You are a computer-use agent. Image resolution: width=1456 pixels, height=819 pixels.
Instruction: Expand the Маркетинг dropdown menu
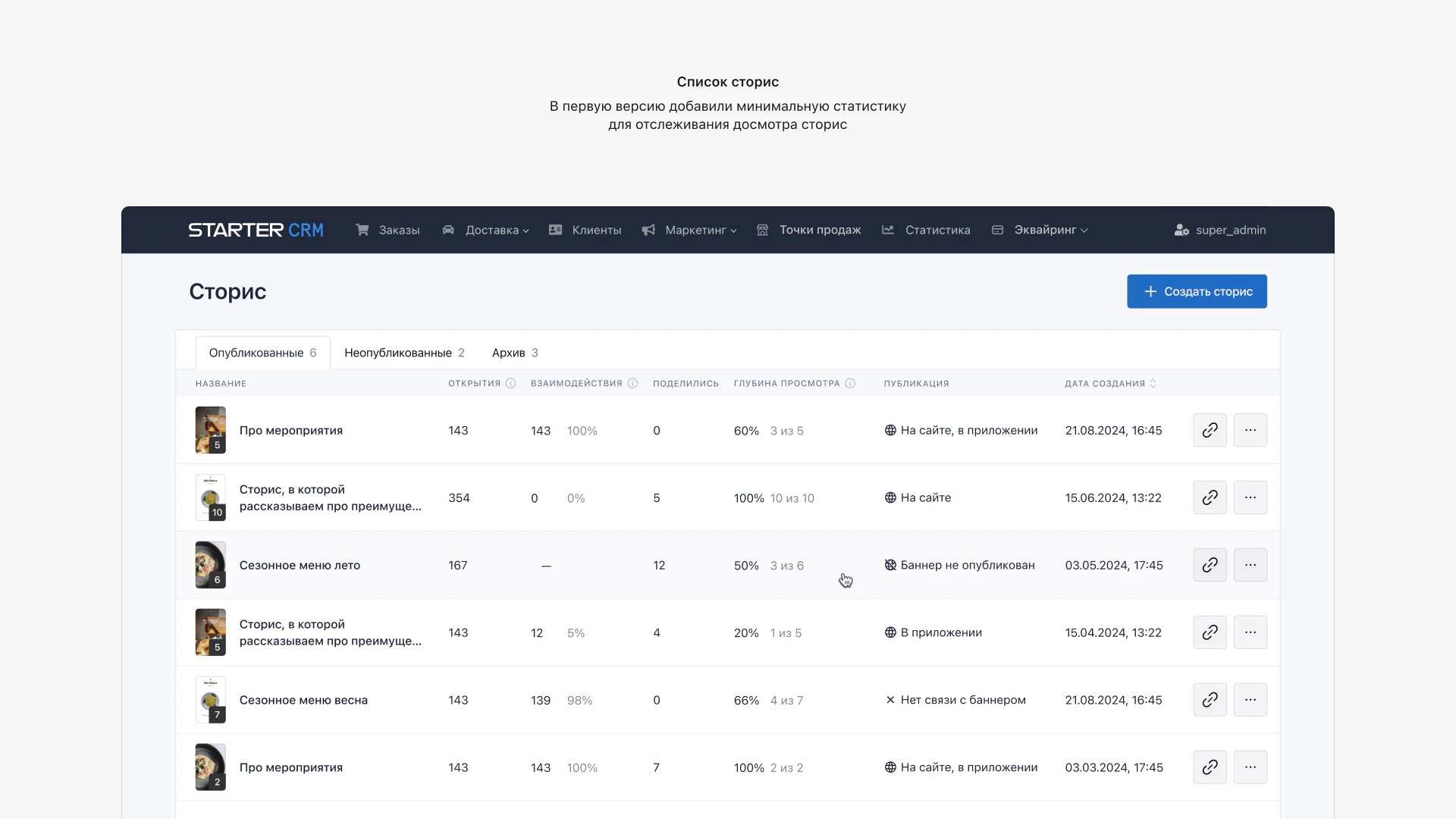(x=689, y=230)
